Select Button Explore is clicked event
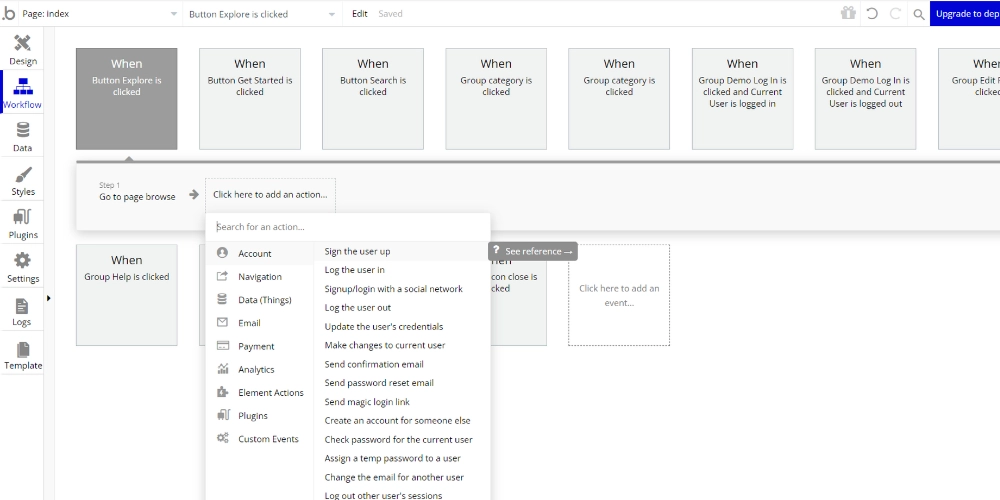This screenshot has width=1000, height=500. (x=126, y=99)
